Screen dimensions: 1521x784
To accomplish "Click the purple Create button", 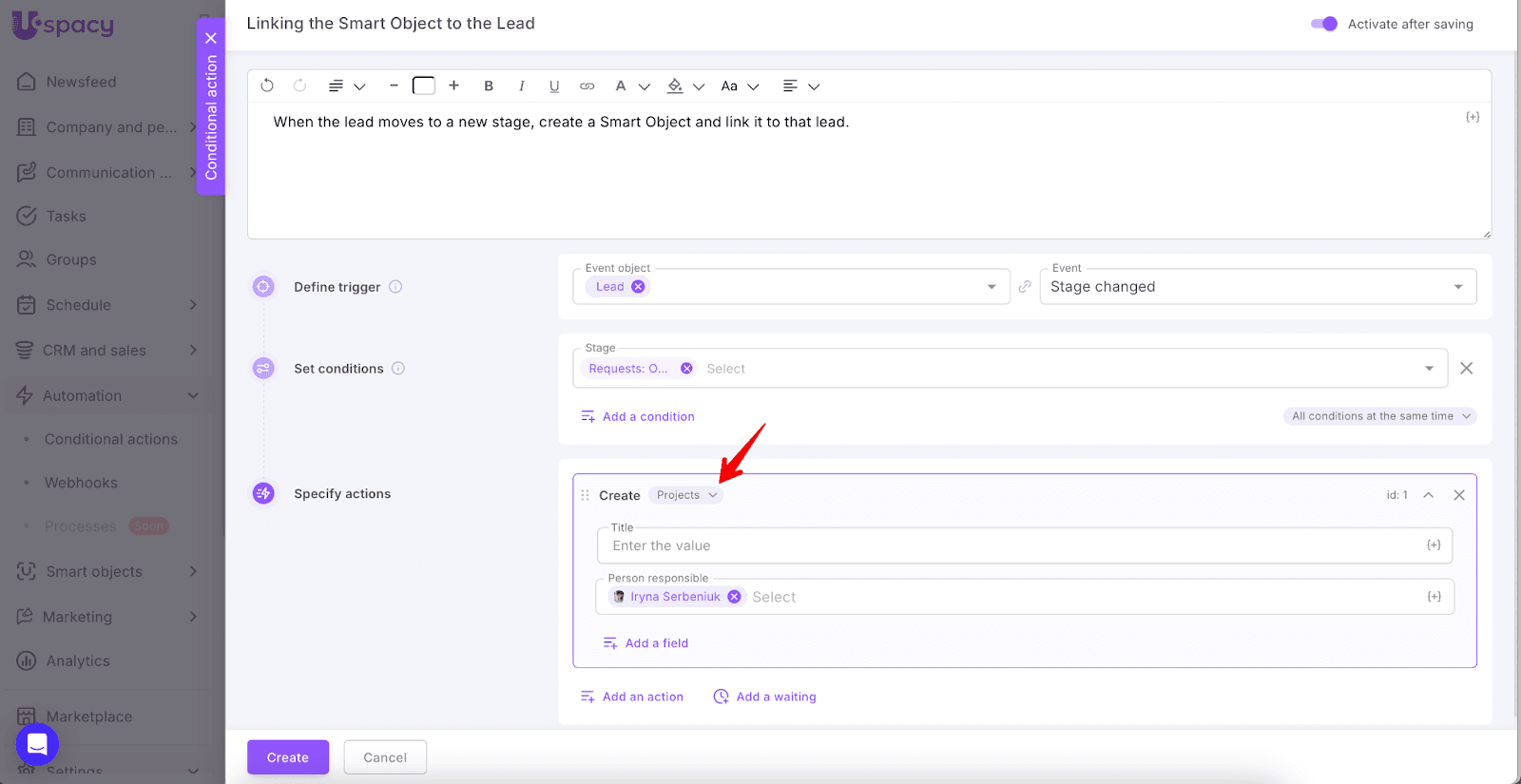I will point(287,757).
